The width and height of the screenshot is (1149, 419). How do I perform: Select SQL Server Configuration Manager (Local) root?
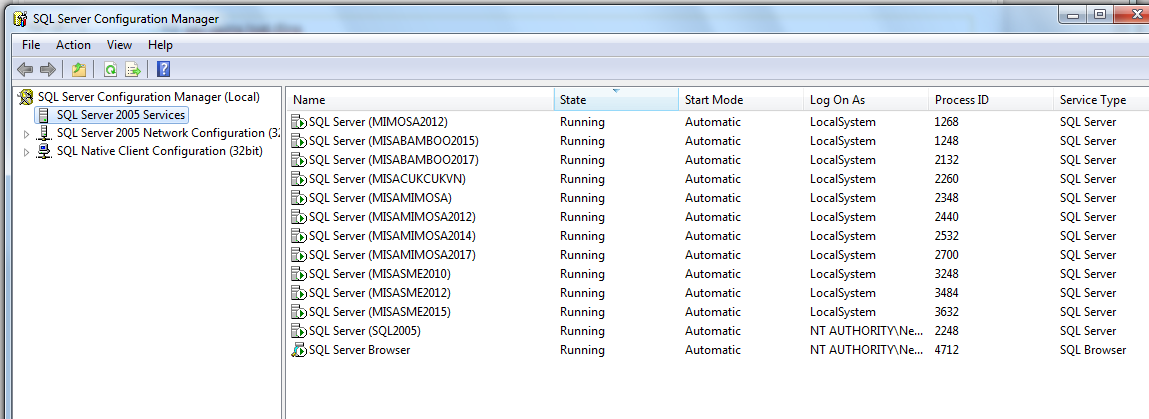click(149, 97)
